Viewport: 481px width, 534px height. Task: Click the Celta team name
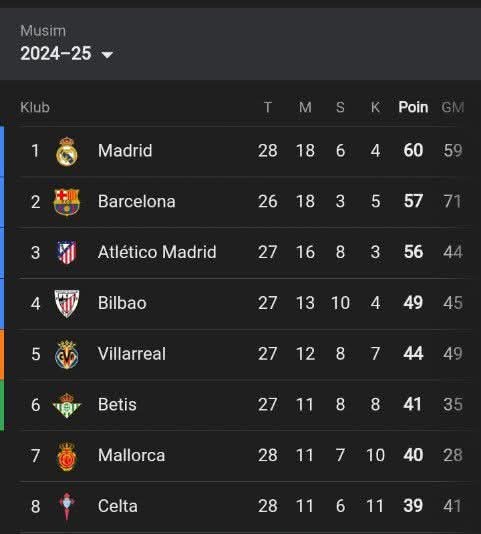(x=118, y=506)
